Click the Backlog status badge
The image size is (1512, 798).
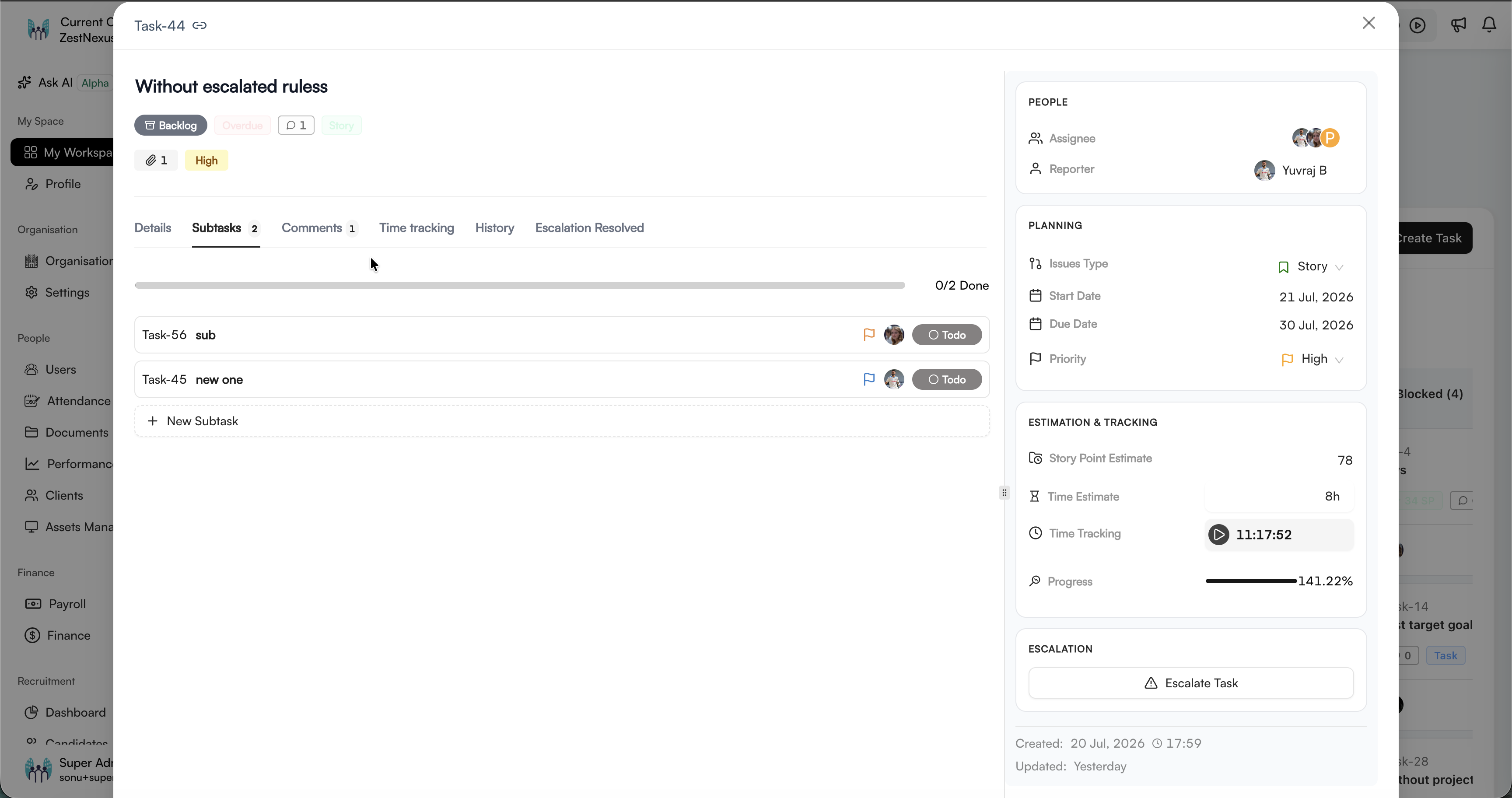[x=171, y=125]
